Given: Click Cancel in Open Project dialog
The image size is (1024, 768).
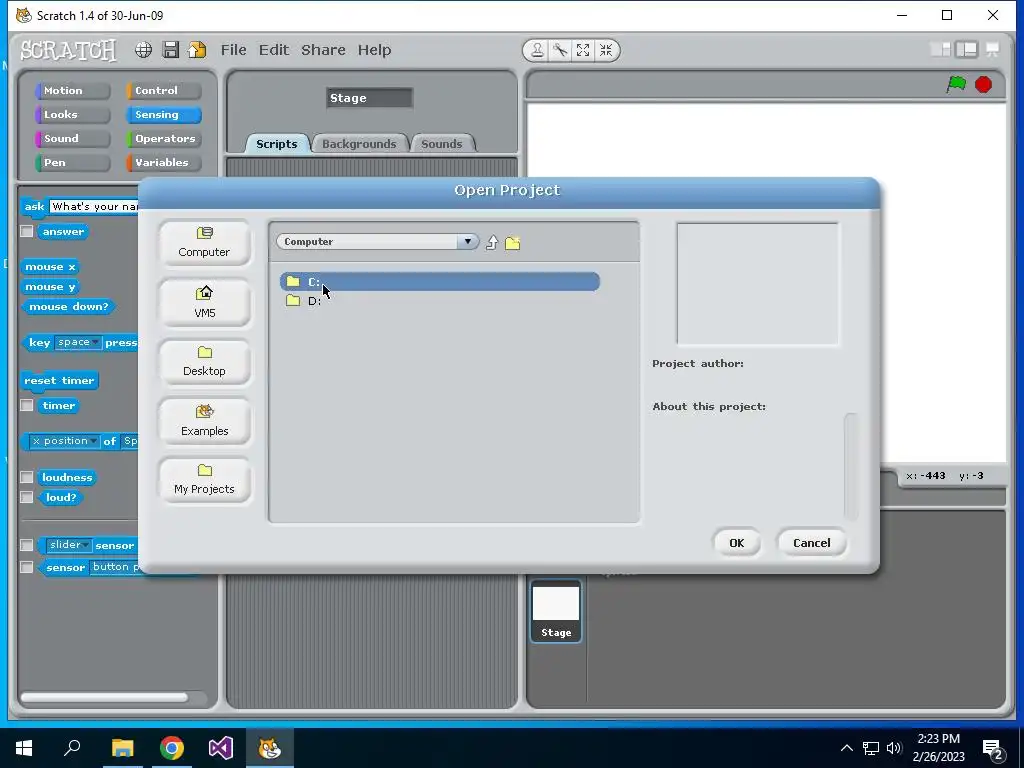Looking at the screenshot, I should point(812,543).
